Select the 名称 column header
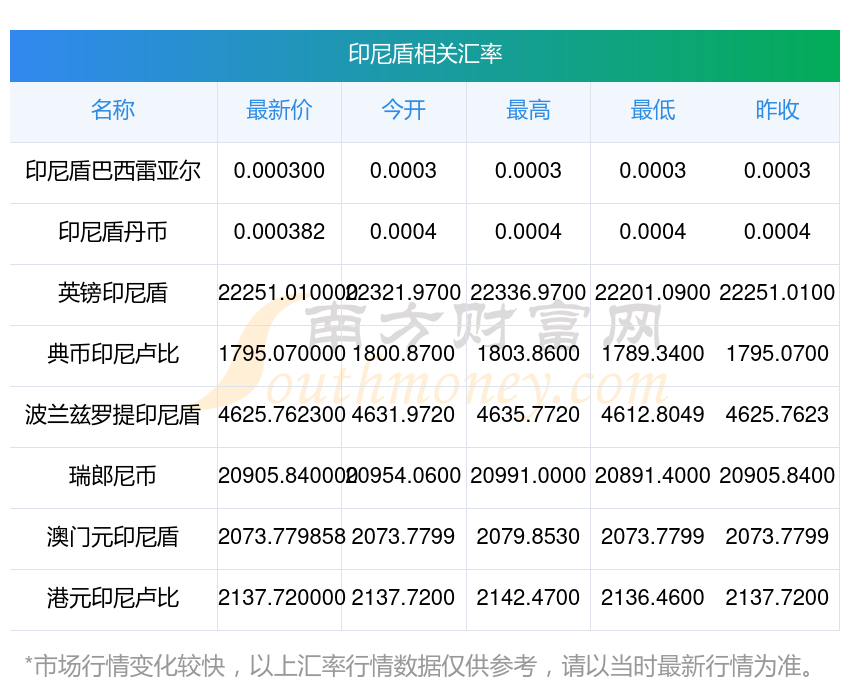 pyautogui.click(x=113, y=110)
